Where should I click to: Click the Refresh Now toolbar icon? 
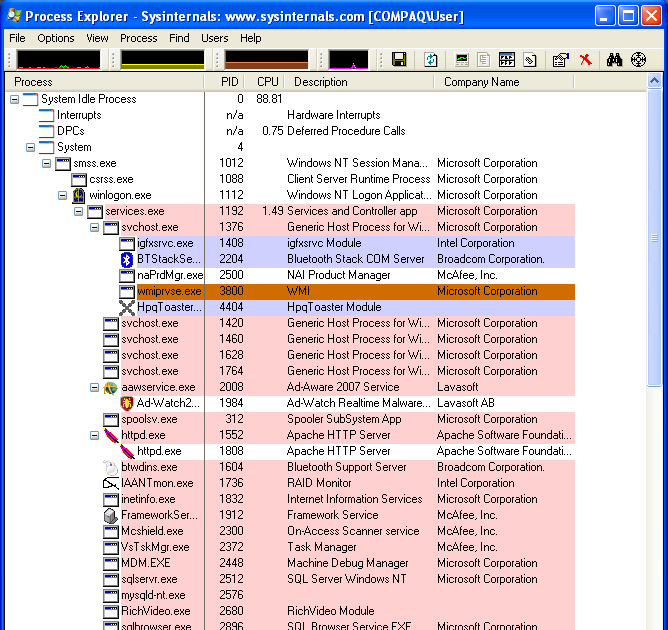point(430,60)
